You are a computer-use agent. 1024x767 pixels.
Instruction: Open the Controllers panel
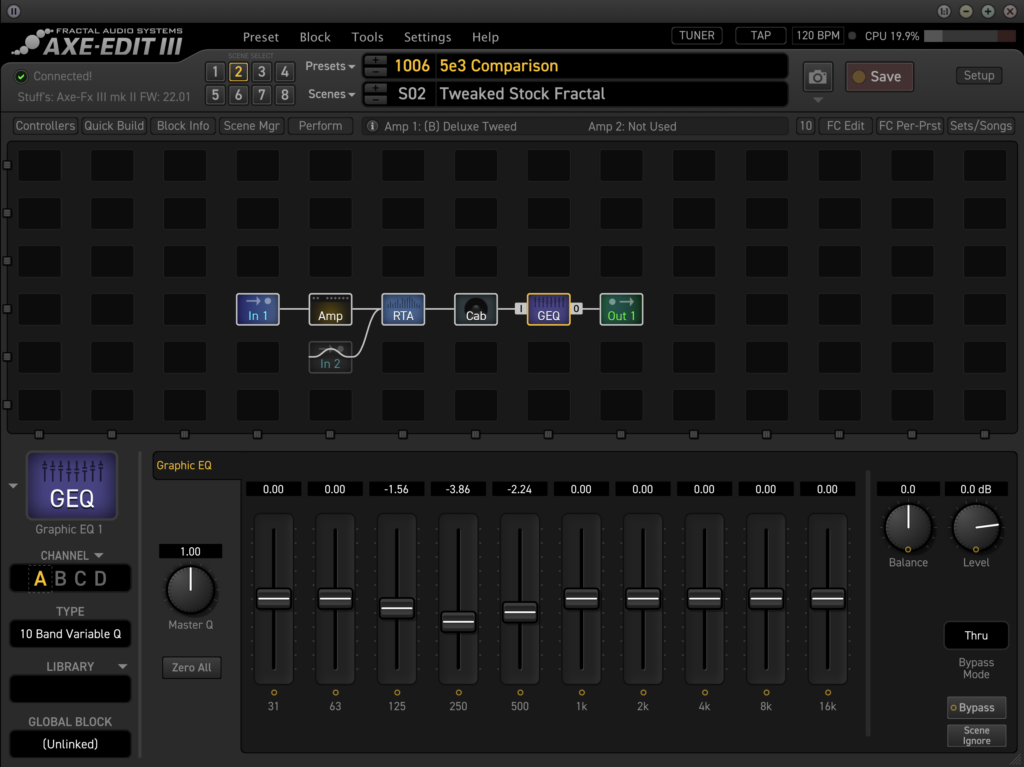pyautogui.click(x=45, y=126)
